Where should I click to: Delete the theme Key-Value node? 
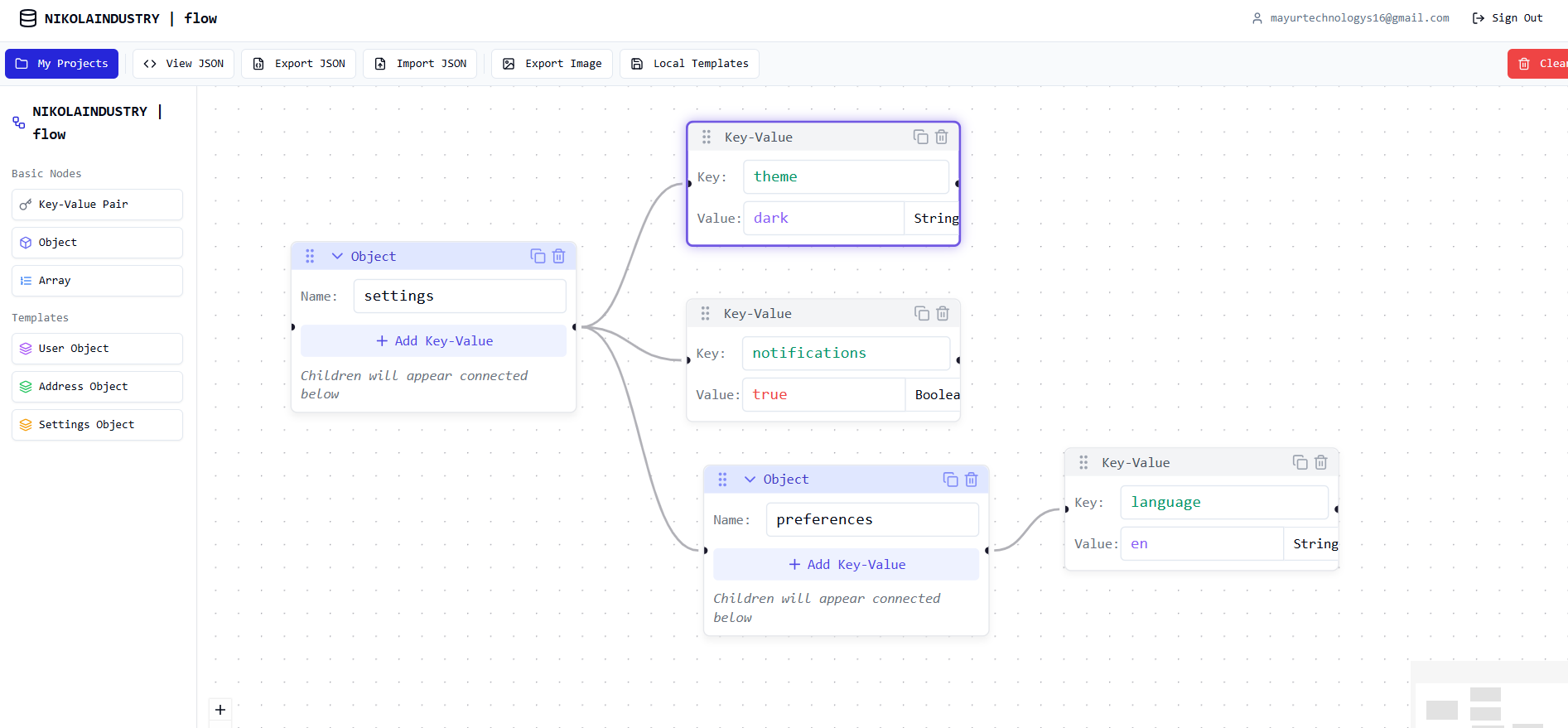942,137
